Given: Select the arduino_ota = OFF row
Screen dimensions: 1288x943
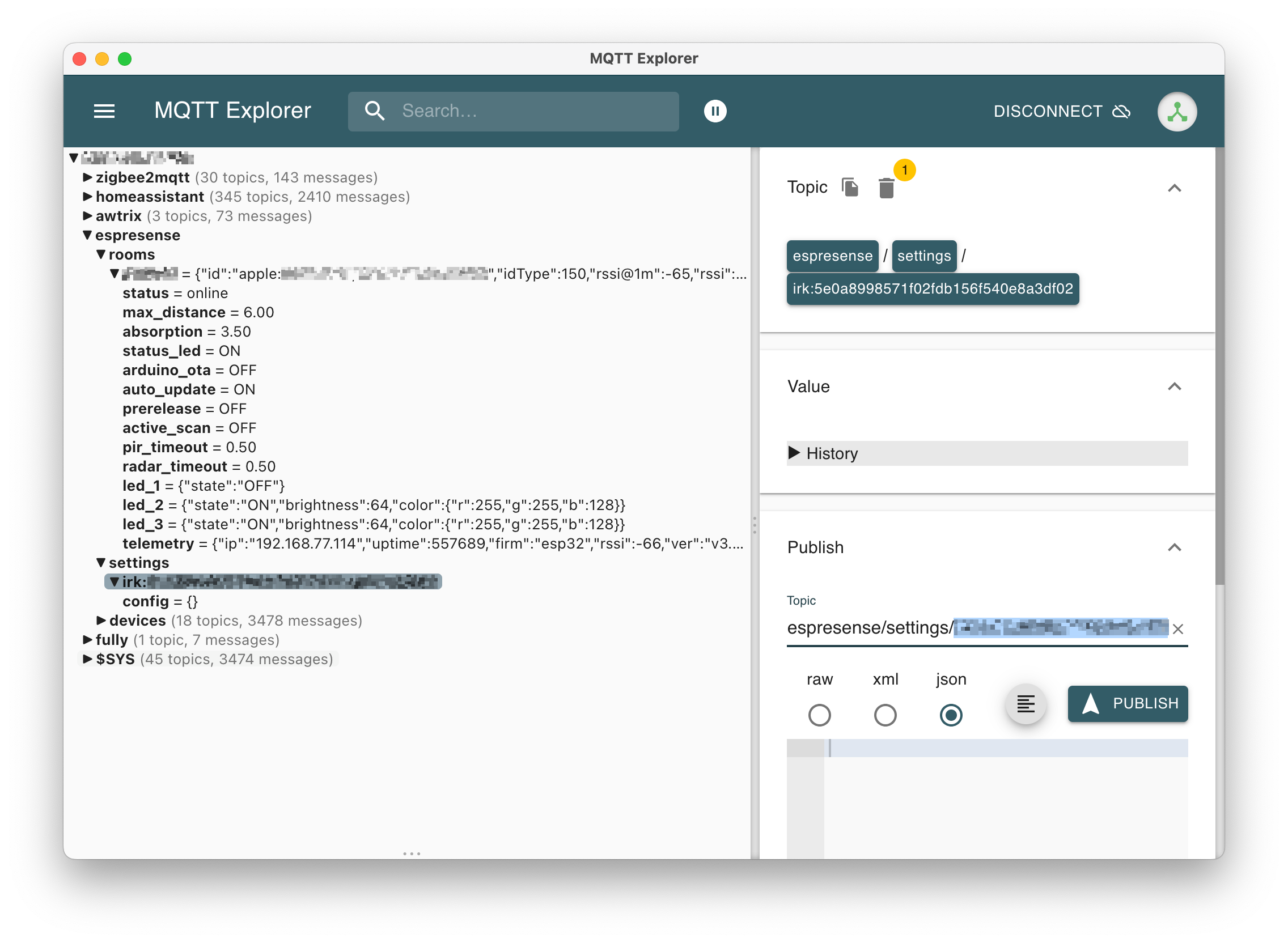Looking at the screenshot, I should coord(189,371).
